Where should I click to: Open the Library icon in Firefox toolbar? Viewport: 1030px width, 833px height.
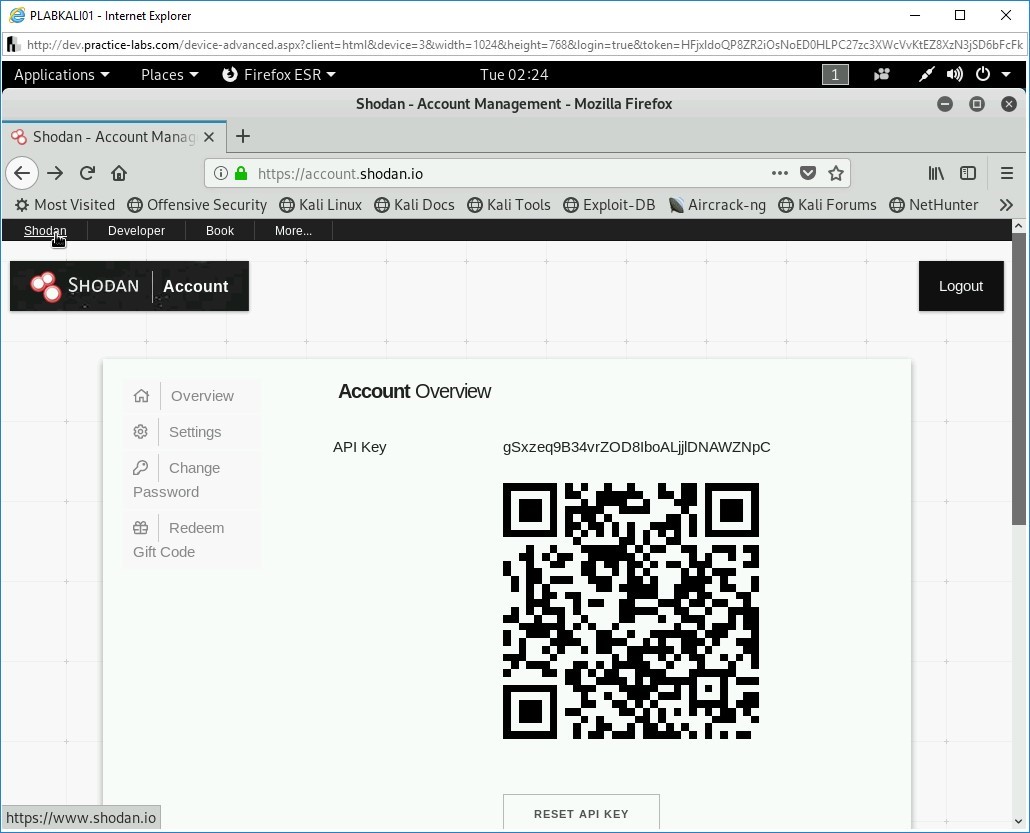point(936,173)
